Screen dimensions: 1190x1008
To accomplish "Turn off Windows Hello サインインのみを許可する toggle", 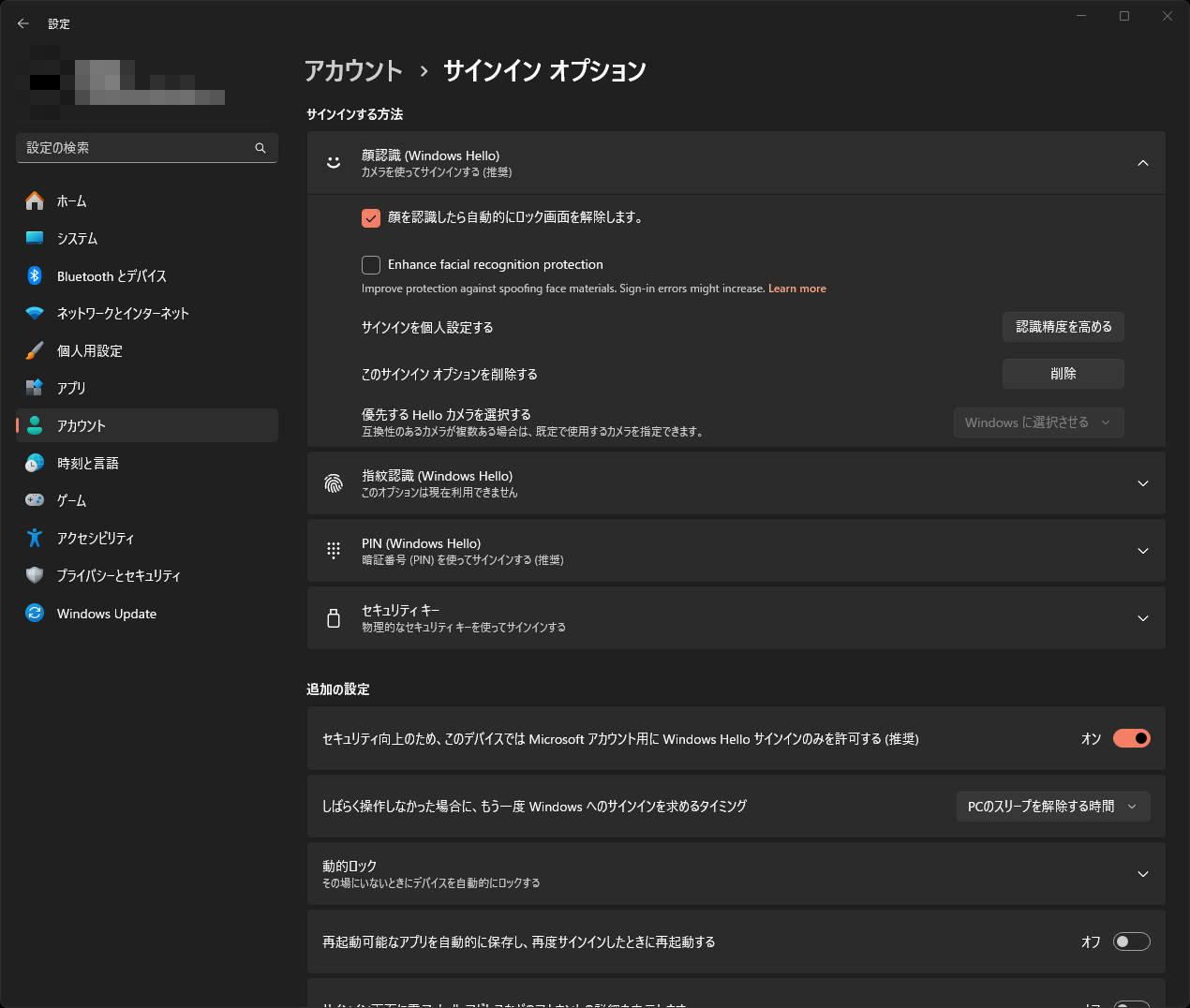I will coord(1132,738).
